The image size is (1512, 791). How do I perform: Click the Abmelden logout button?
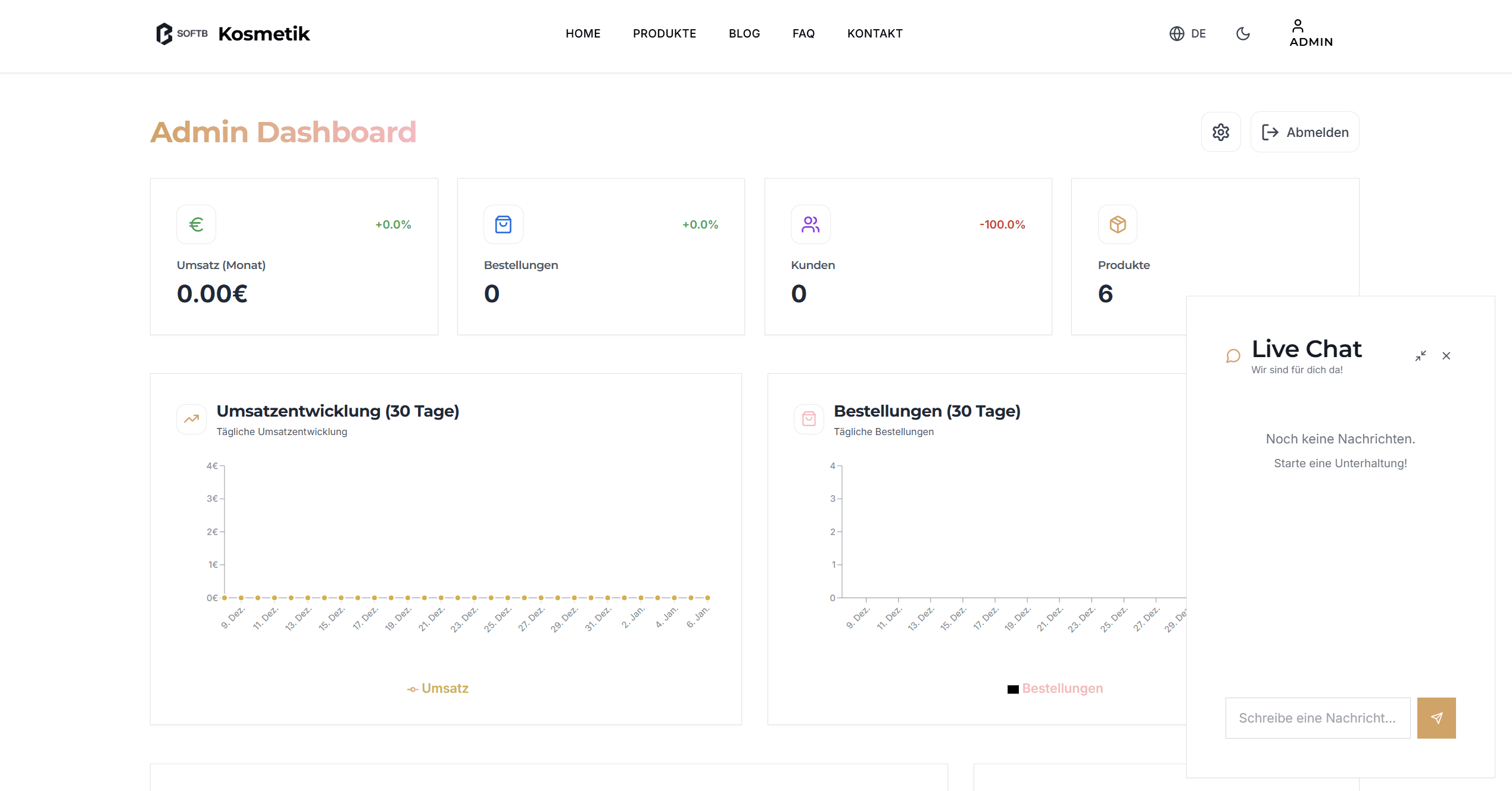(1304, 132)
